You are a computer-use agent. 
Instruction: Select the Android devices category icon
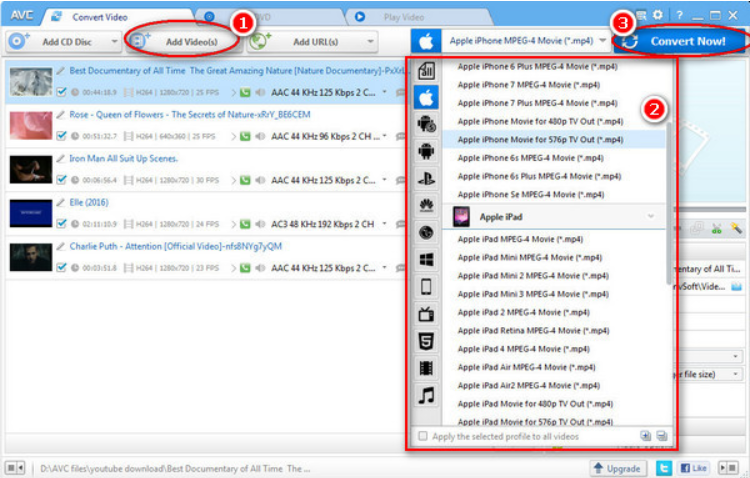[426, 152]
